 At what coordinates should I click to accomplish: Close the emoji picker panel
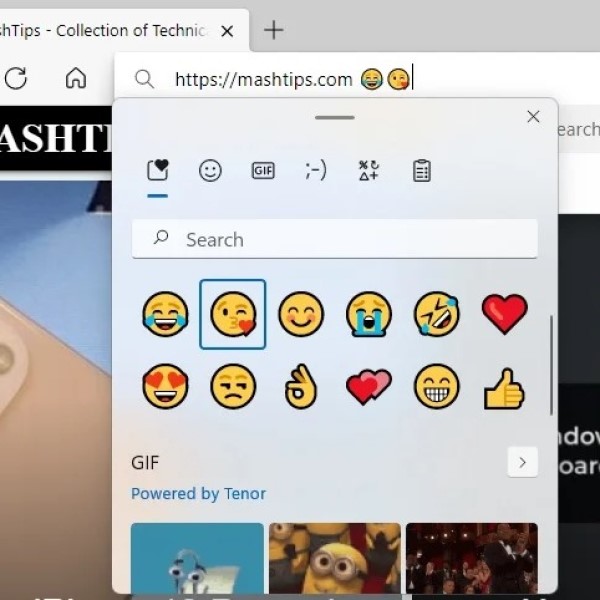(x=533, y=117)
